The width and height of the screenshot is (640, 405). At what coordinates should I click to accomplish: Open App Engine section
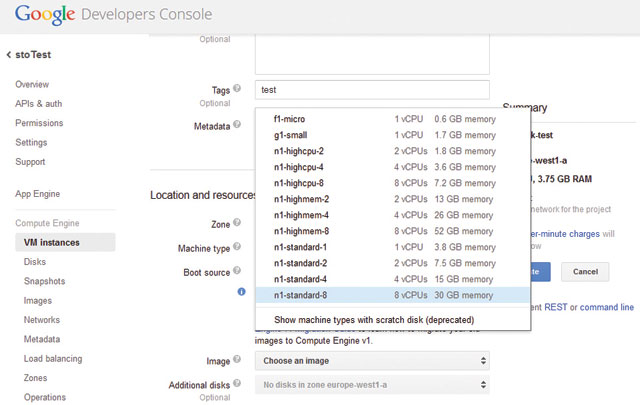38,194
